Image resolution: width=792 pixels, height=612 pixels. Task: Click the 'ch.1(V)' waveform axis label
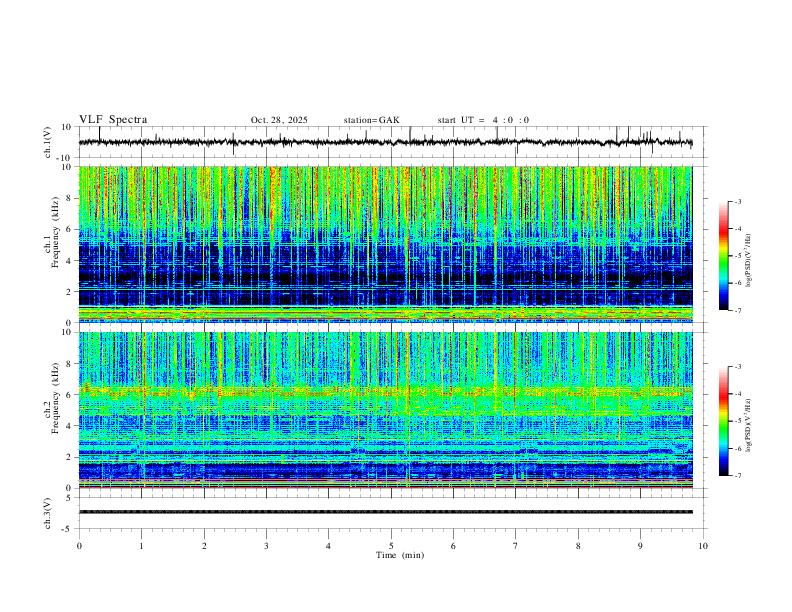(x=48, y=142)
